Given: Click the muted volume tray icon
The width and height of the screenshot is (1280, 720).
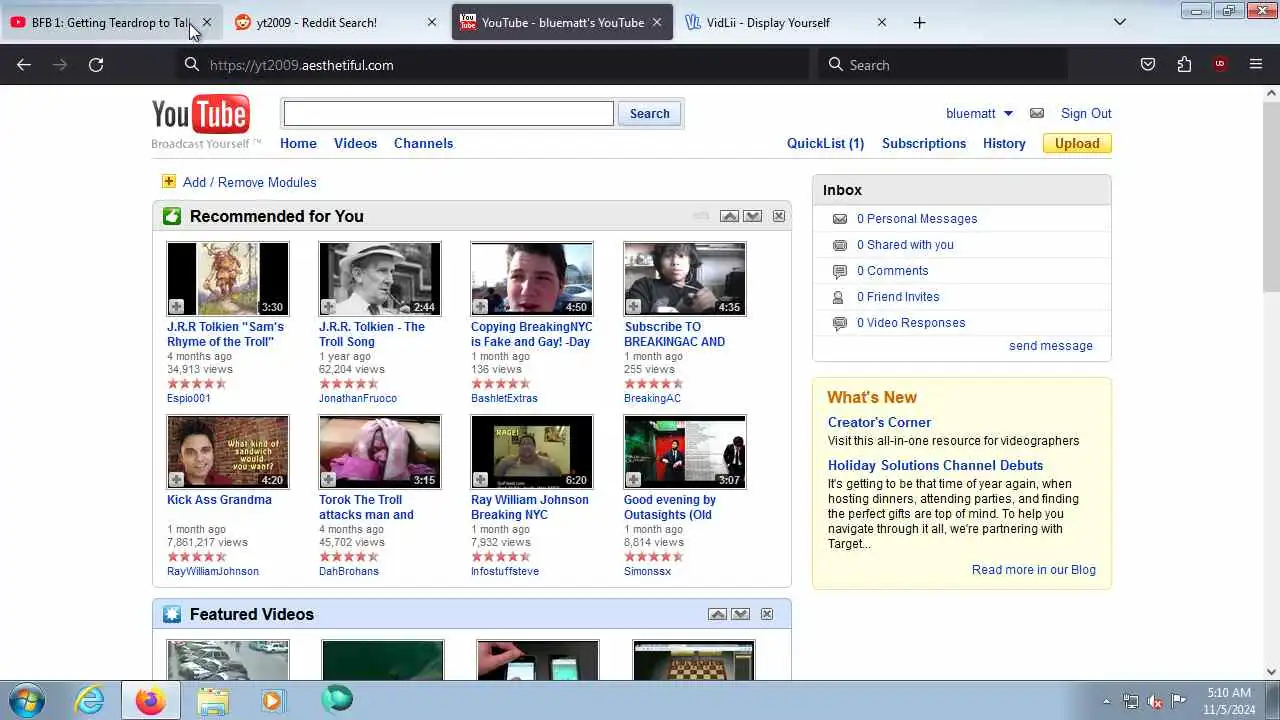Looking at the screenshot, I should (1155, 701).
